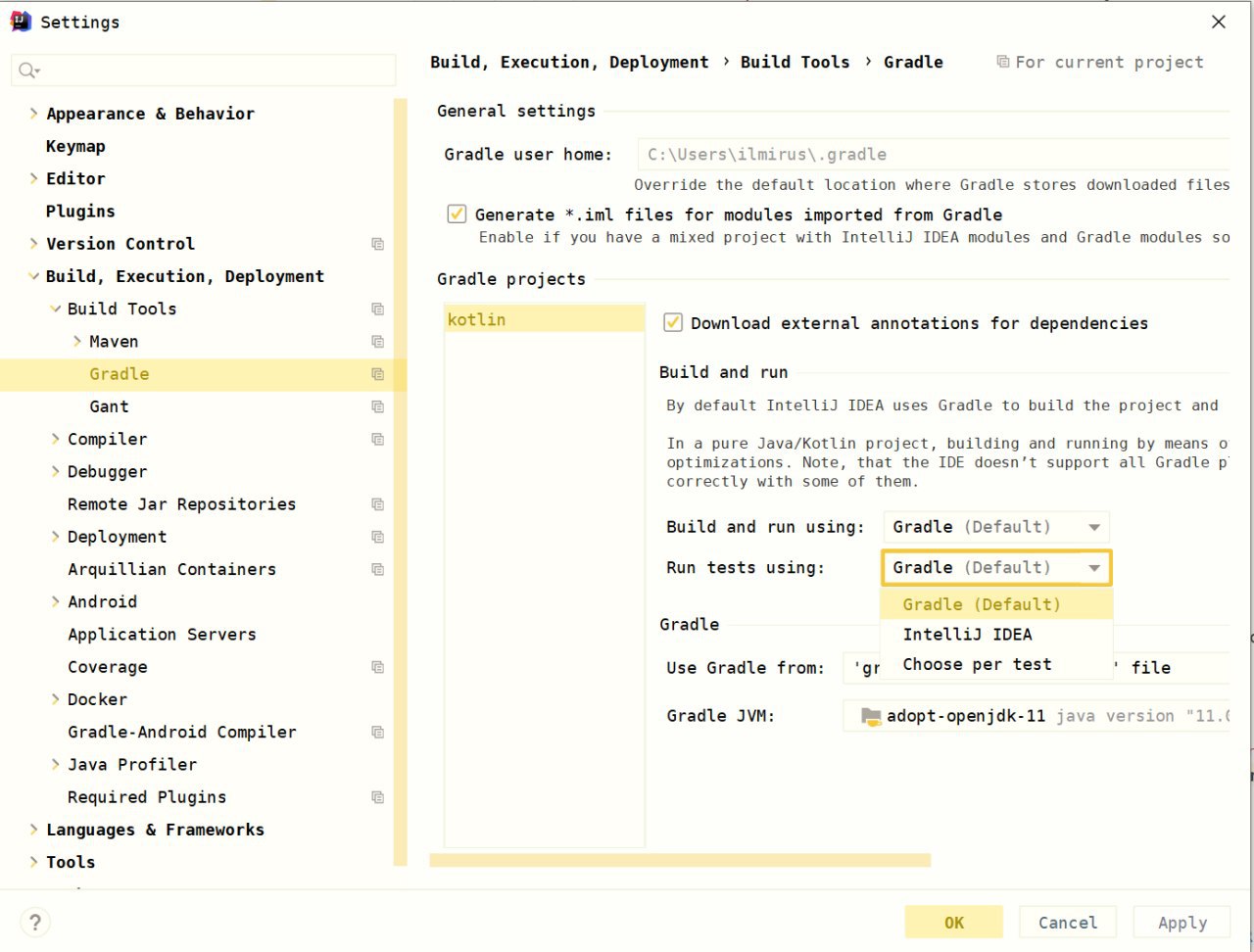Click project-level icon beside Remote Jar Repositories
The height and width of the screenshot is (952, 1254).
tap(377, 504)
